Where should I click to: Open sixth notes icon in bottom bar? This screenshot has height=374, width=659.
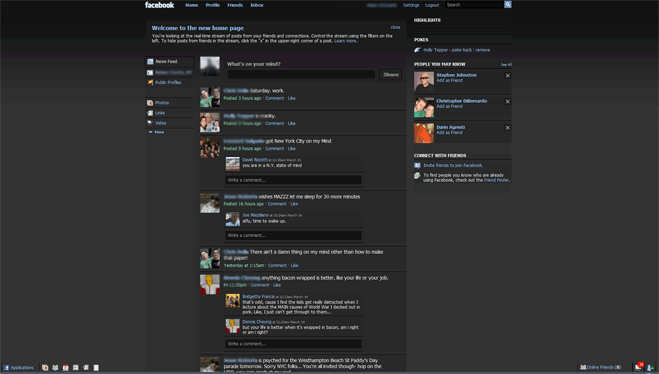click(x=96, y=367)
